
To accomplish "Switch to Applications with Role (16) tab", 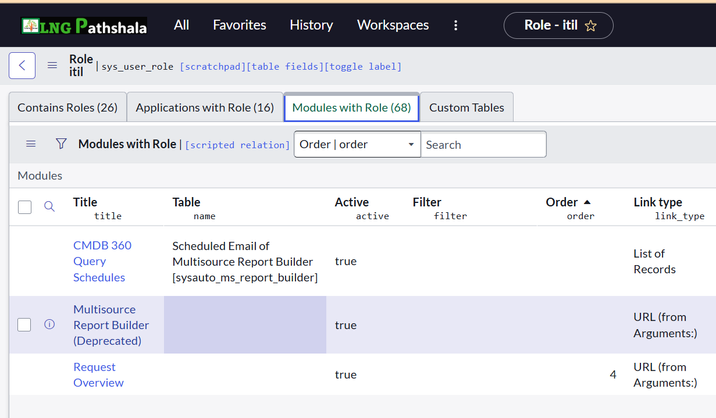I will coord(205,107).
